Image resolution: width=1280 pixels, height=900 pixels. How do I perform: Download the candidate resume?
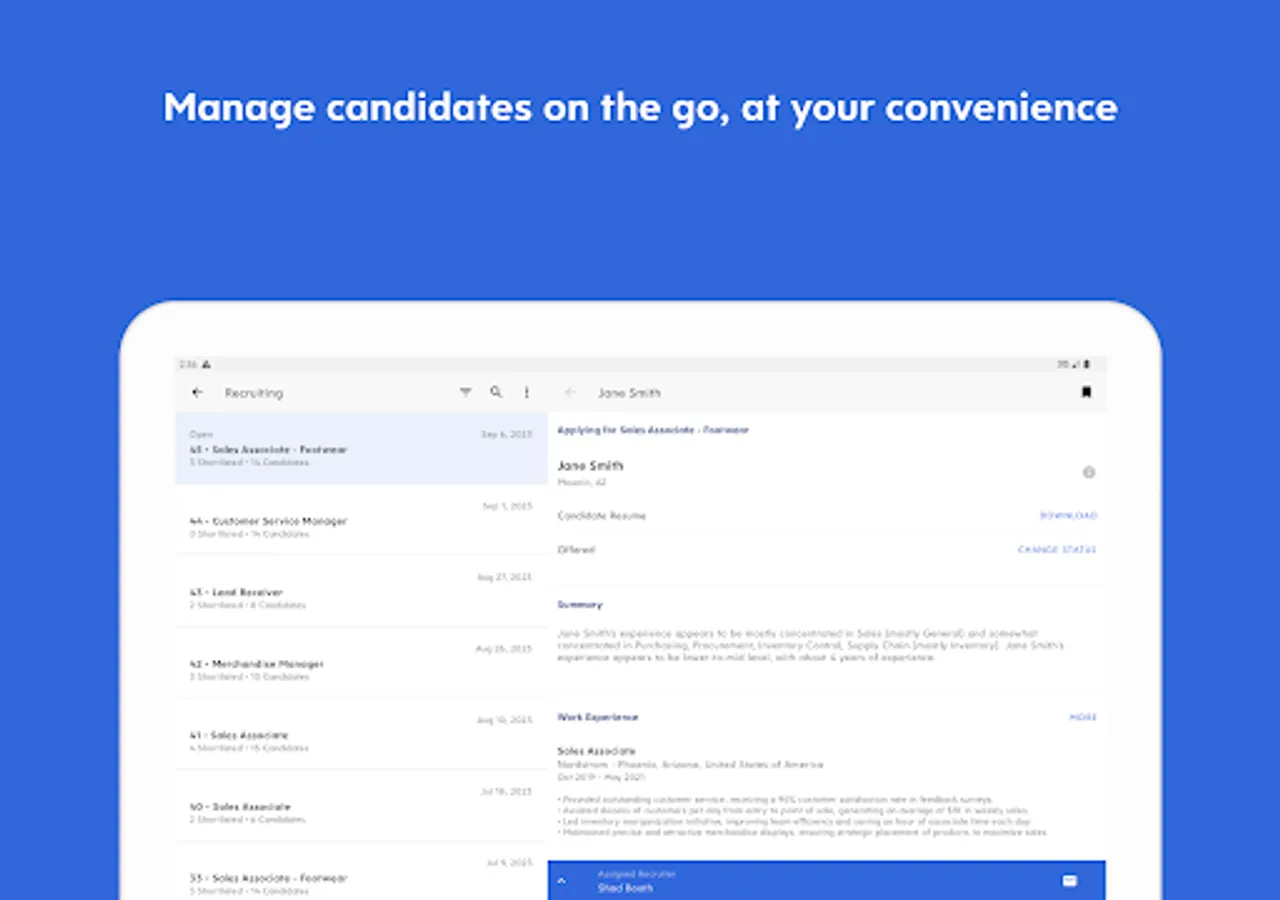pyautogui.click(x=1068, y=516)
